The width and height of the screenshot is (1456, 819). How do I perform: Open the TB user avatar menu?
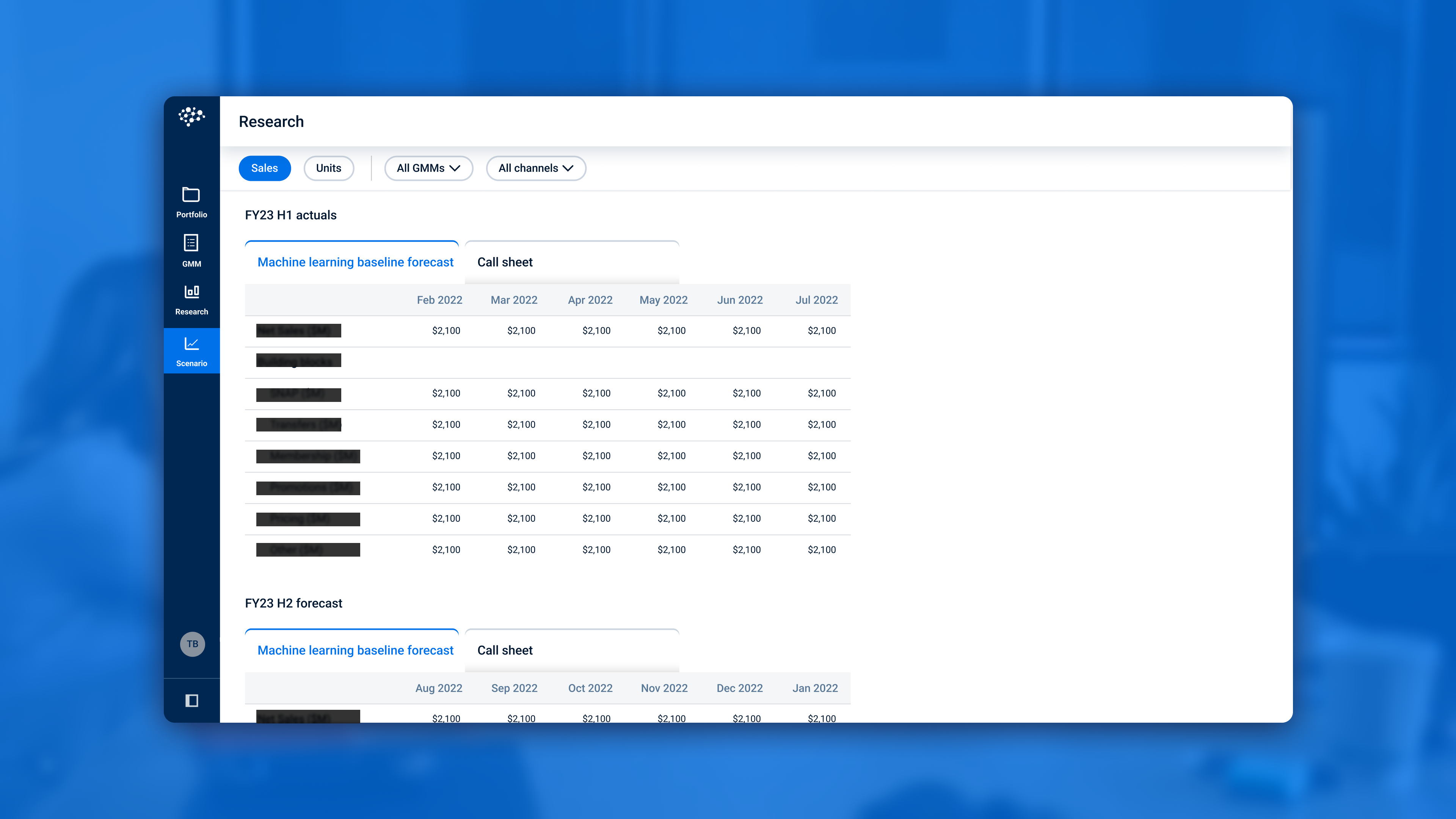coord(192,644)
